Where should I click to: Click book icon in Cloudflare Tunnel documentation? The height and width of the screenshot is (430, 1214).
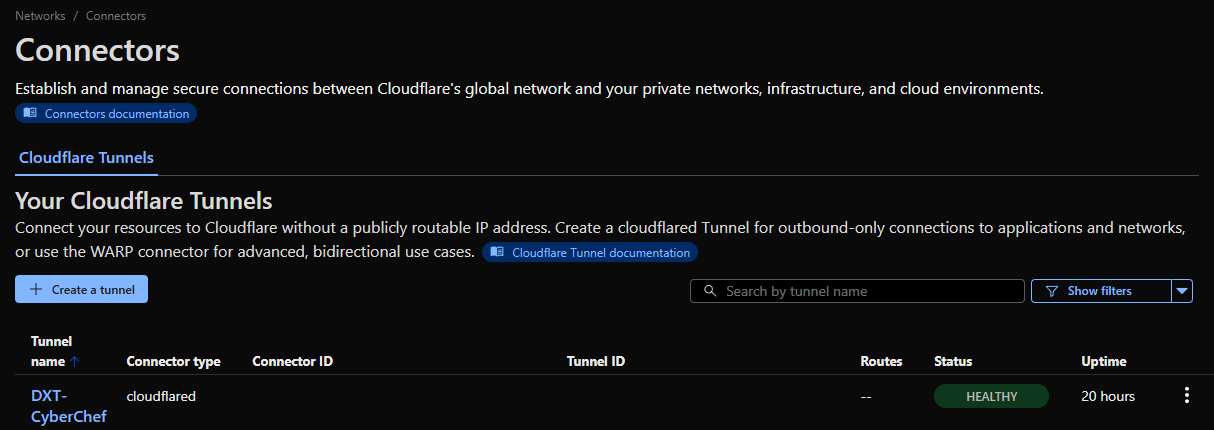(497, 253)
